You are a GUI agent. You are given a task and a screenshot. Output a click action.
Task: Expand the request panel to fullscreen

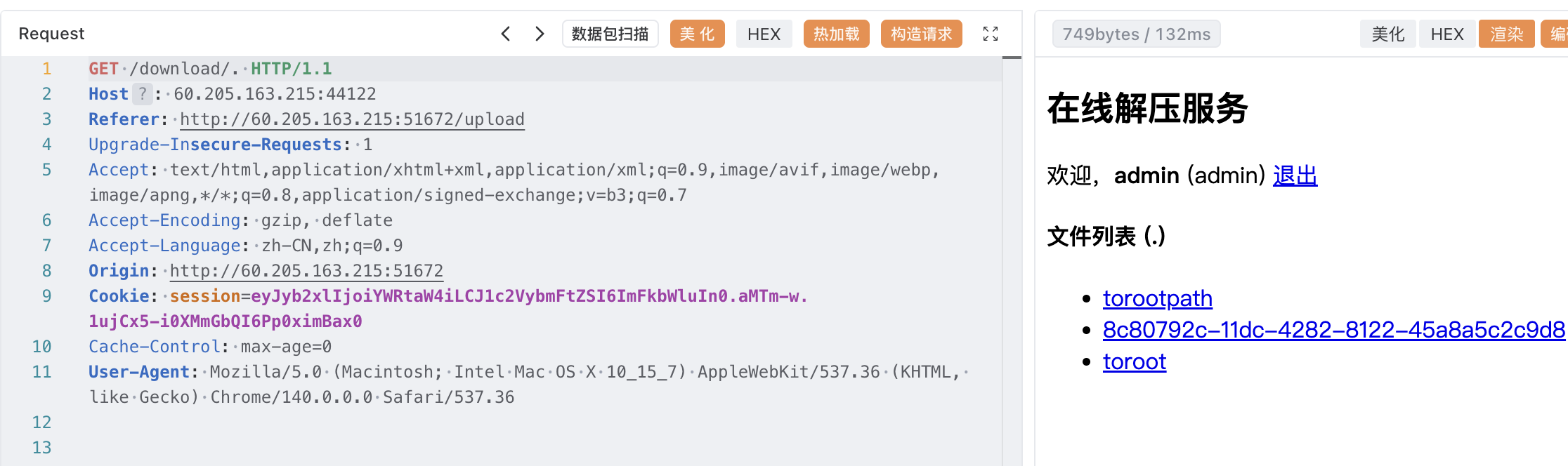coord(991,34)
